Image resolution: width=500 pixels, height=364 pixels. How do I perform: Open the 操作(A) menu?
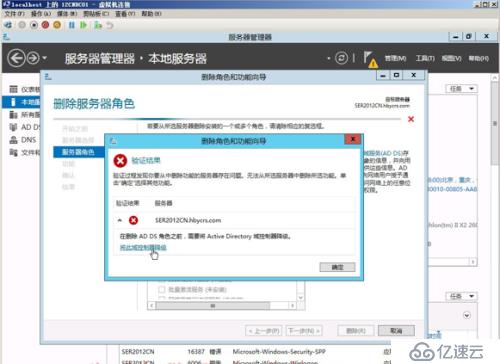point(41,14)
